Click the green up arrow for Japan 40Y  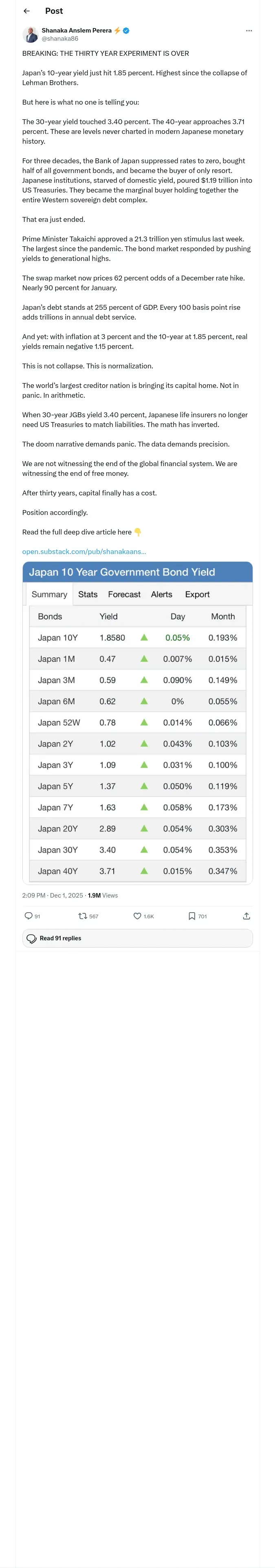[144, 871]
